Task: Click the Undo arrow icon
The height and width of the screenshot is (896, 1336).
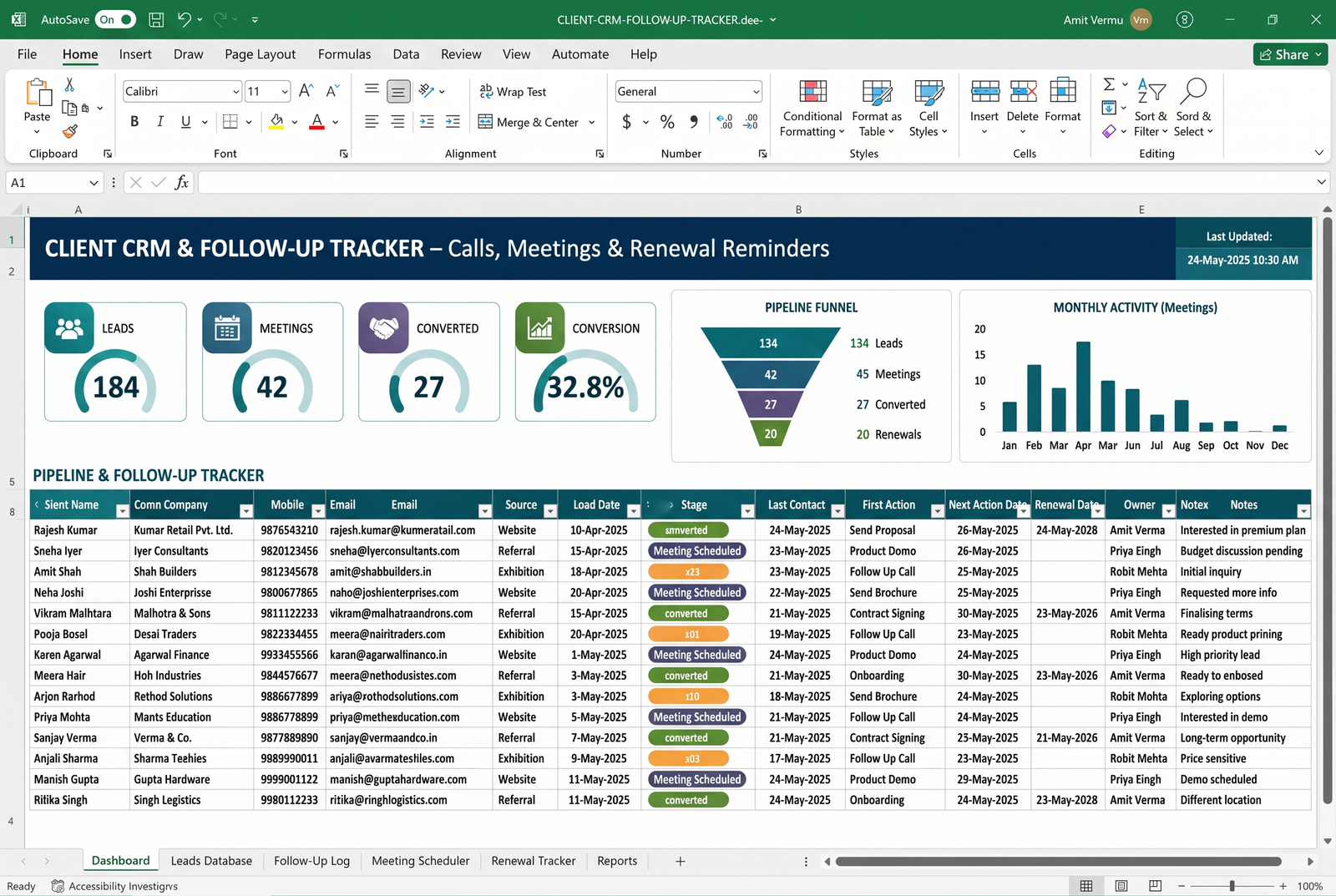Action: tap(185, 19)
